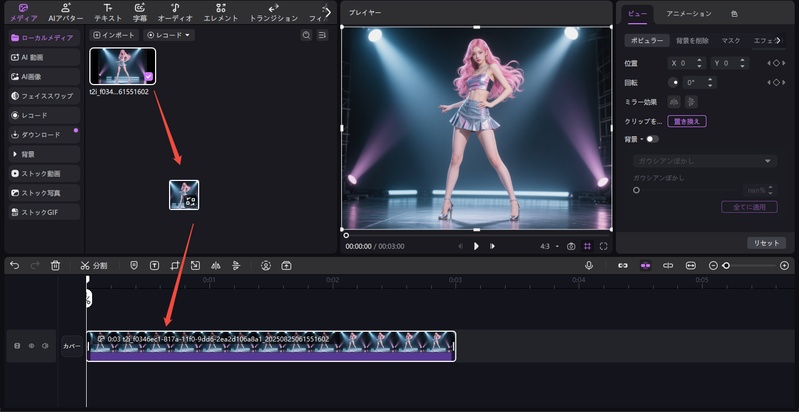Click the player progress scrubber handle
The image size is (799, 412).
[x=346, y=235]
